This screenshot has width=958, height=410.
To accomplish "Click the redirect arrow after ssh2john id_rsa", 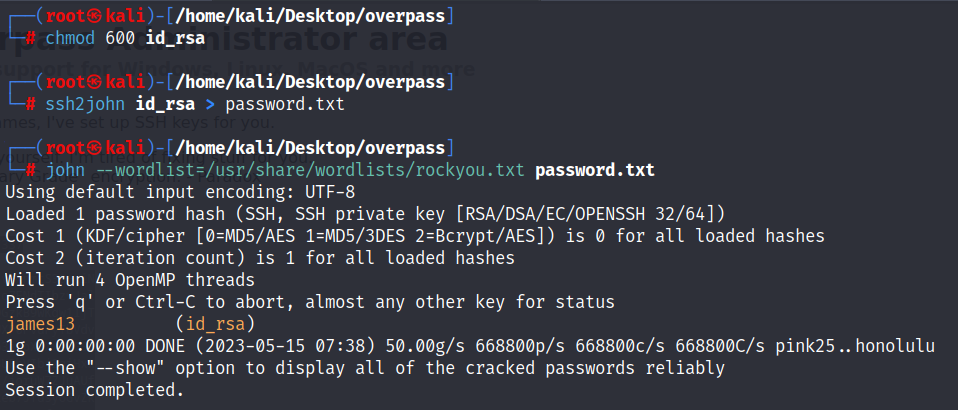I will pos(210,104).
